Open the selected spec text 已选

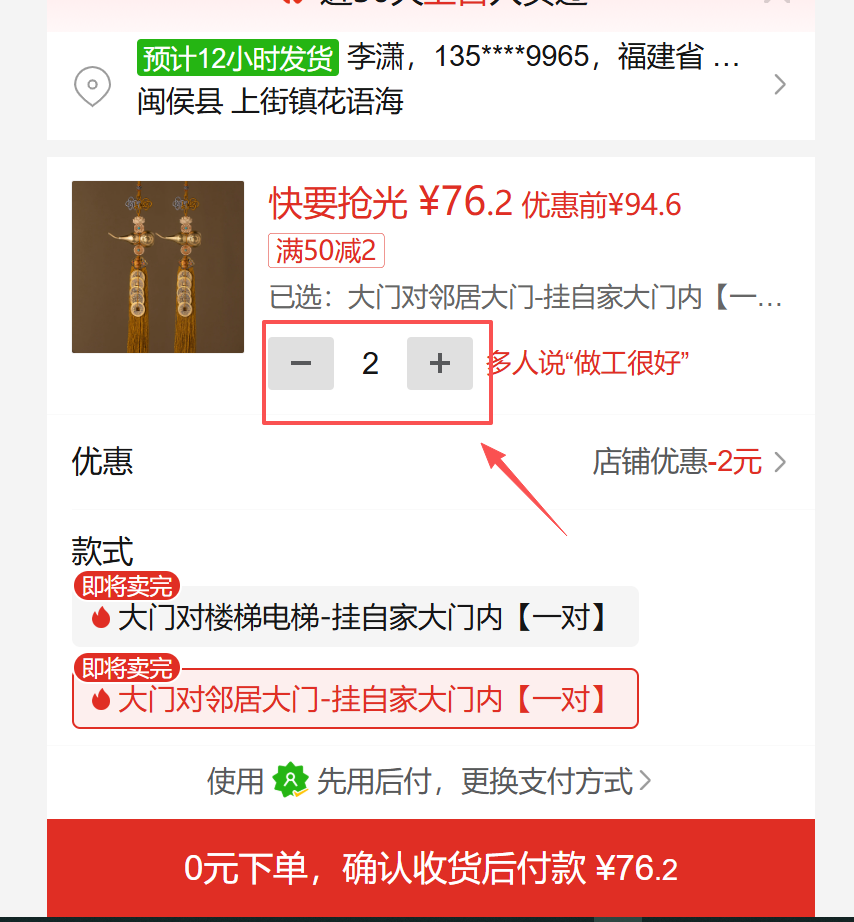point(526,297)
